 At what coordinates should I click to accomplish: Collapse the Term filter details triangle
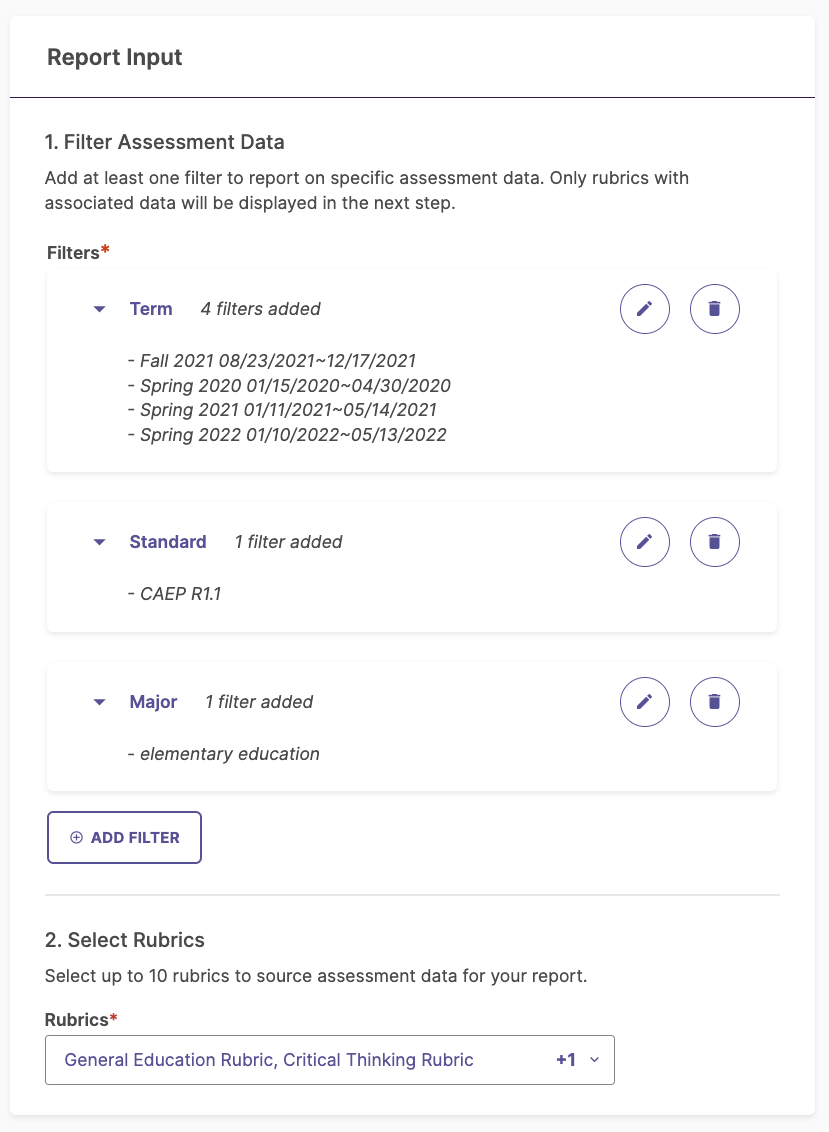(100, 309)
